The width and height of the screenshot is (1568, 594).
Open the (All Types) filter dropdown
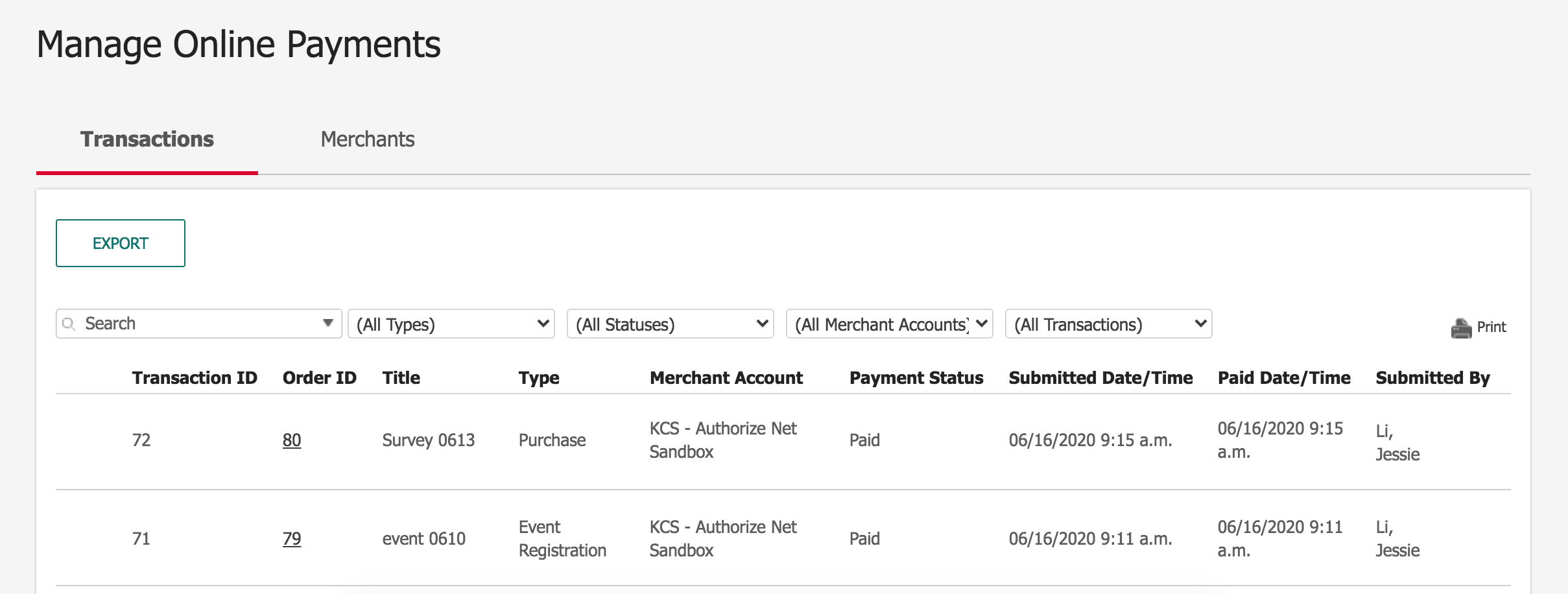point(451,323)
